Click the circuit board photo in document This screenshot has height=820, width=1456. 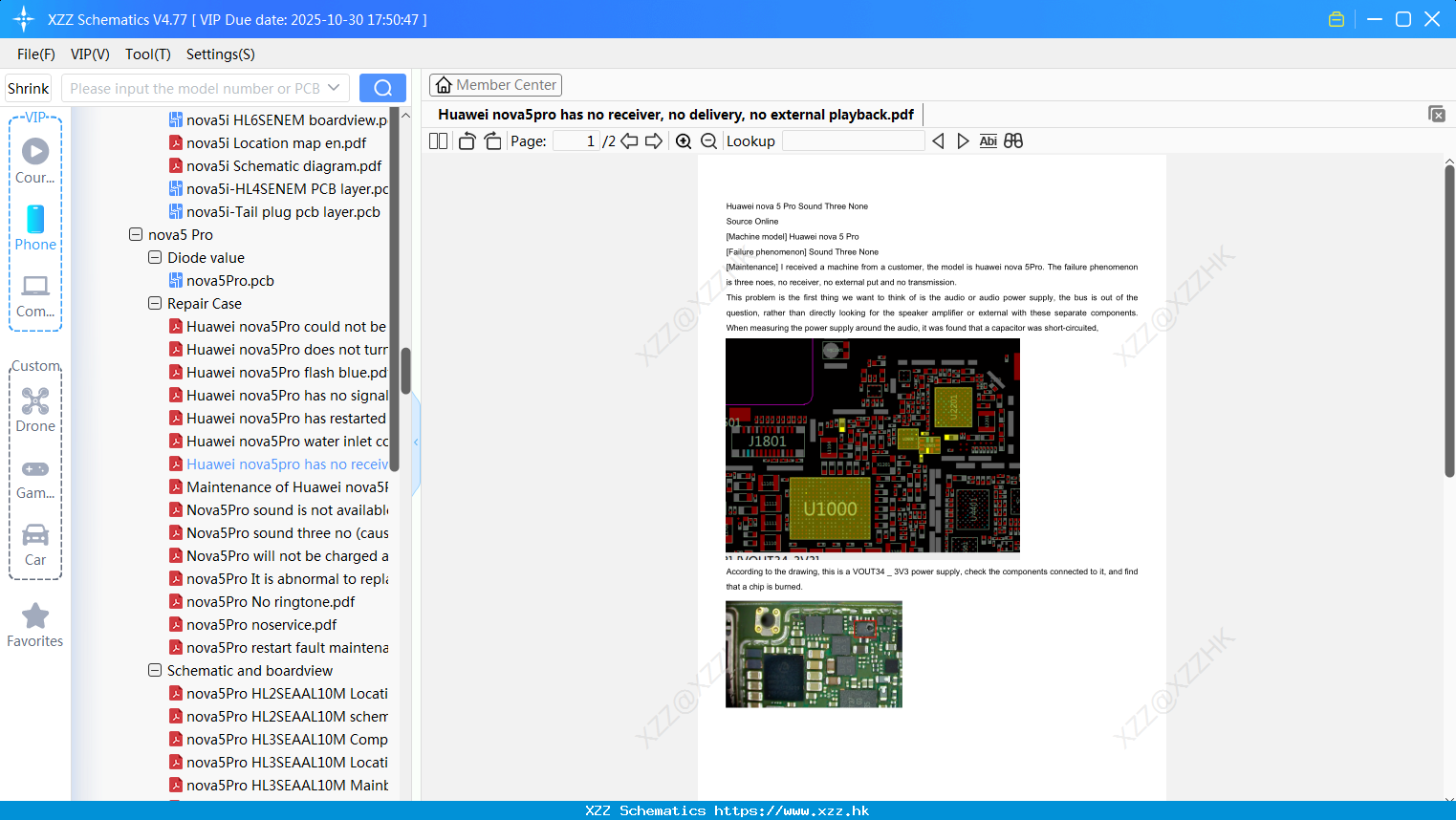click(x=814, y=655)
